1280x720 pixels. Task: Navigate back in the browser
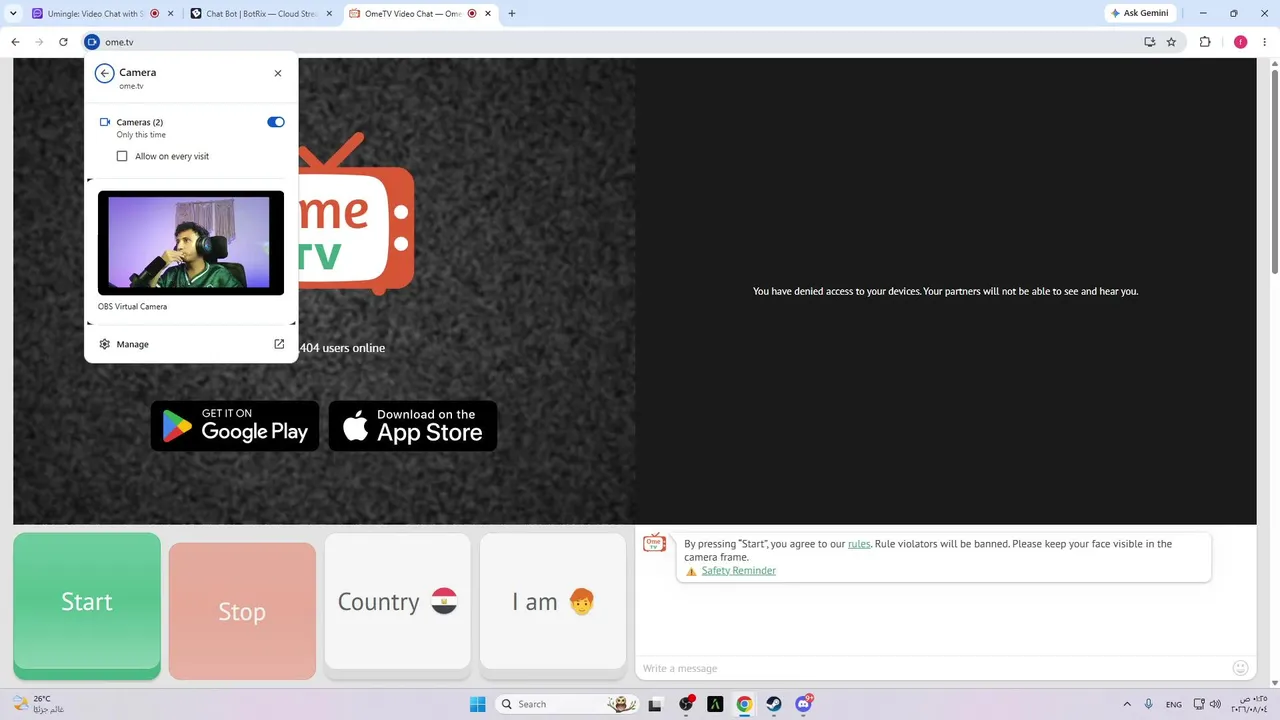(15, 42)
